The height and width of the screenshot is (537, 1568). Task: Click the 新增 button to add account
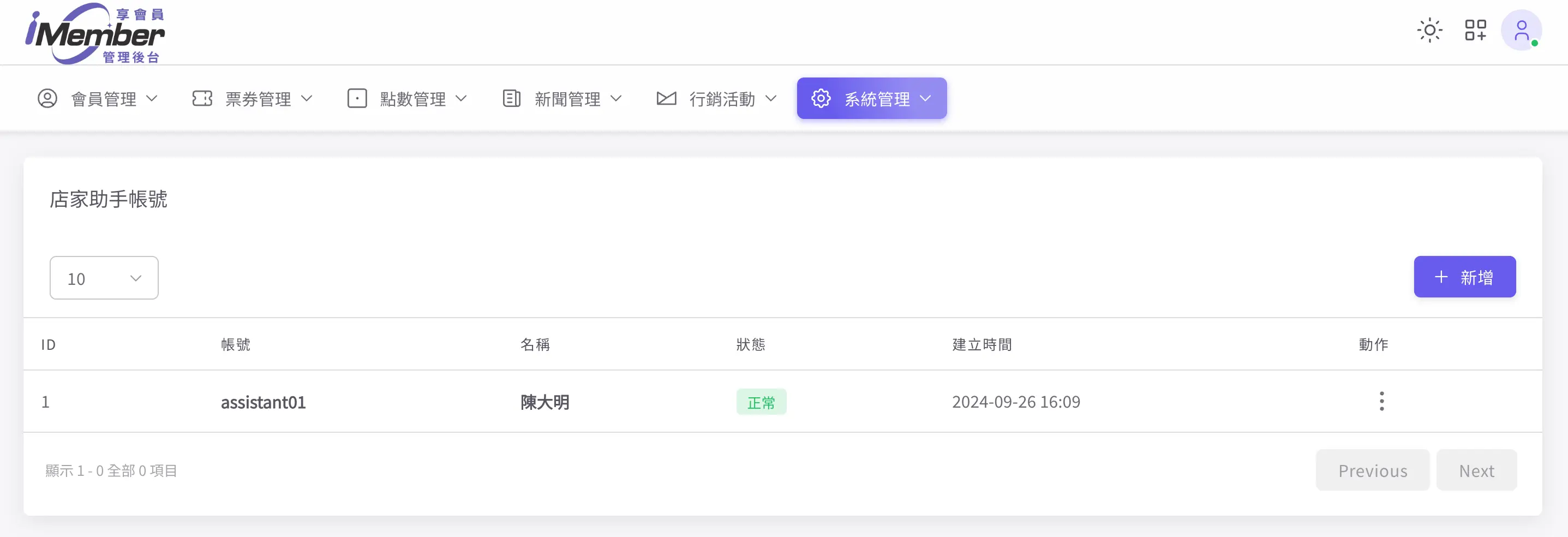(x=1464, y=277)
